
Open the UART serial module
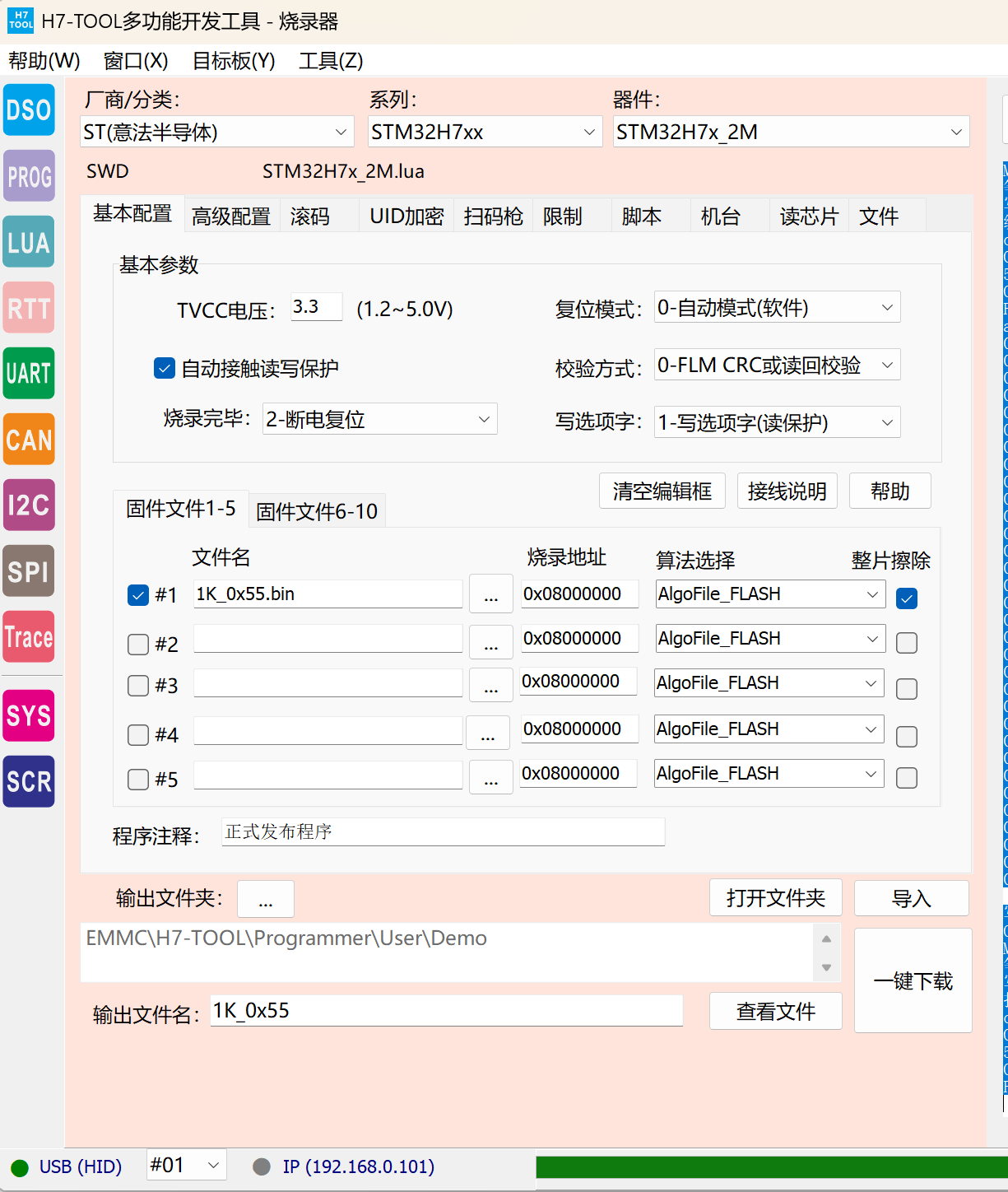(29, 373)
